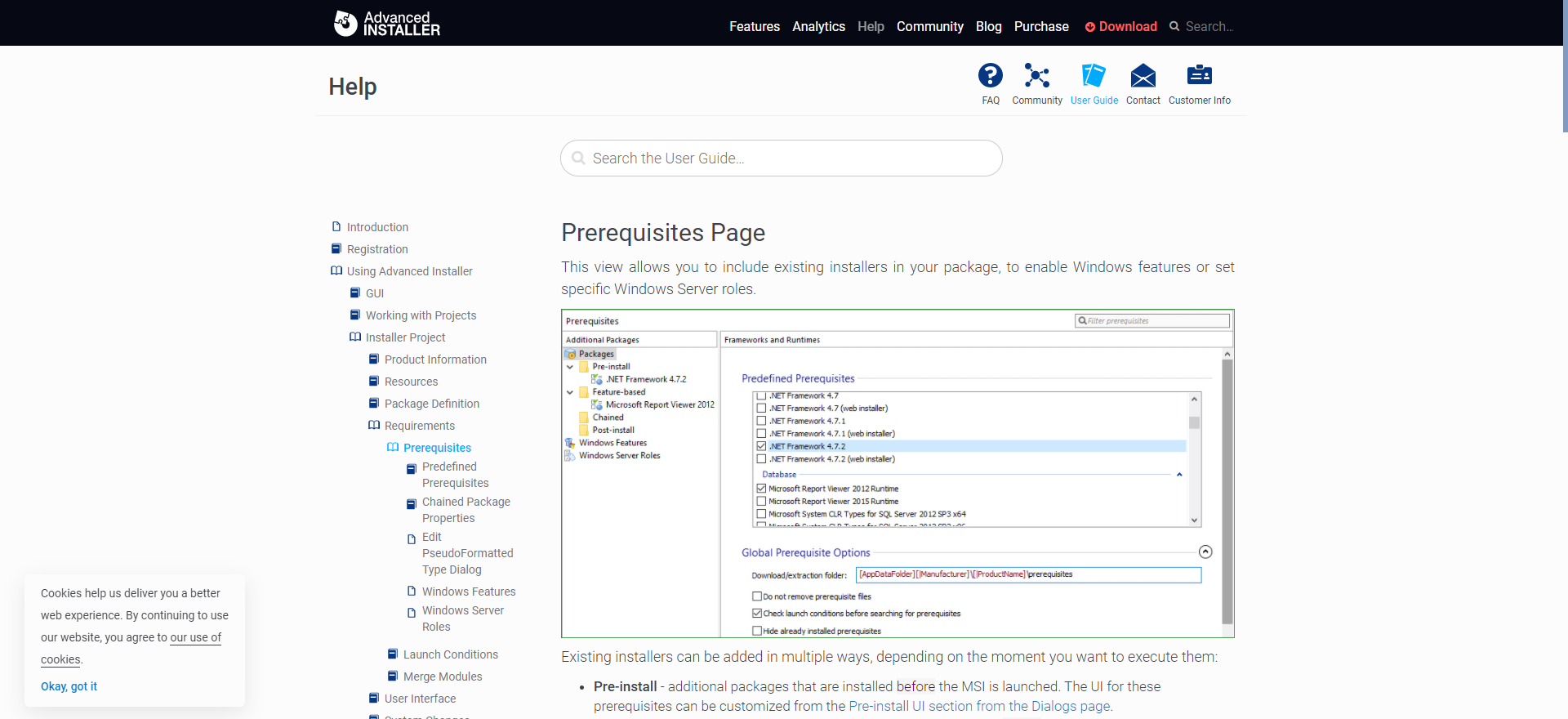Click the User Interface book icon
Image resolution: width=1568 pixels, height=719 pixels.
tap(374, 698)
